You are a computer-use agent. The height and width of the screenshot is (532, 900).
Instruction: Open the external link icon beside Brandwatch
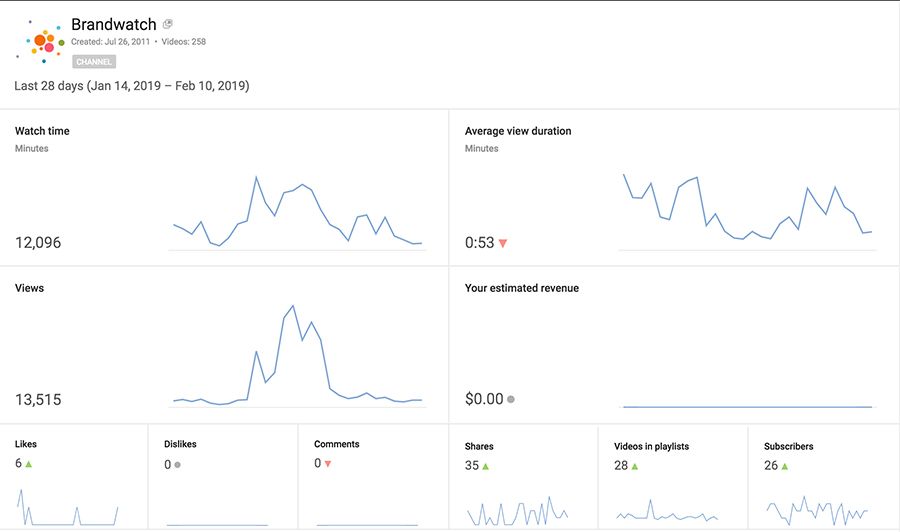click(x=167, y=24)
